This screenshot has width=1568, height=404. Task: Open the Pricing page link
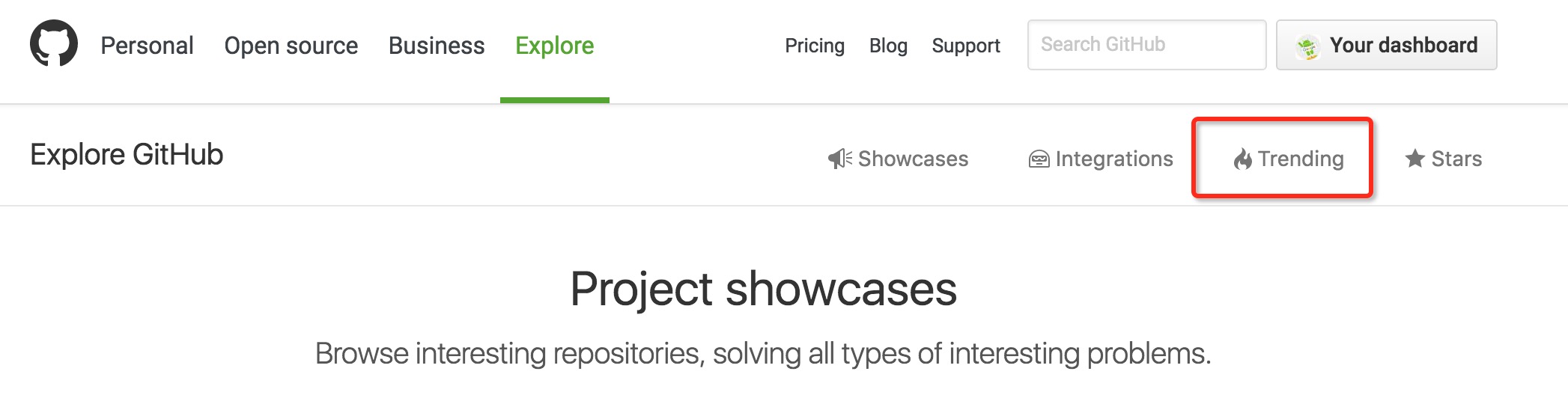pyautogui.click(x=815, y=46)
